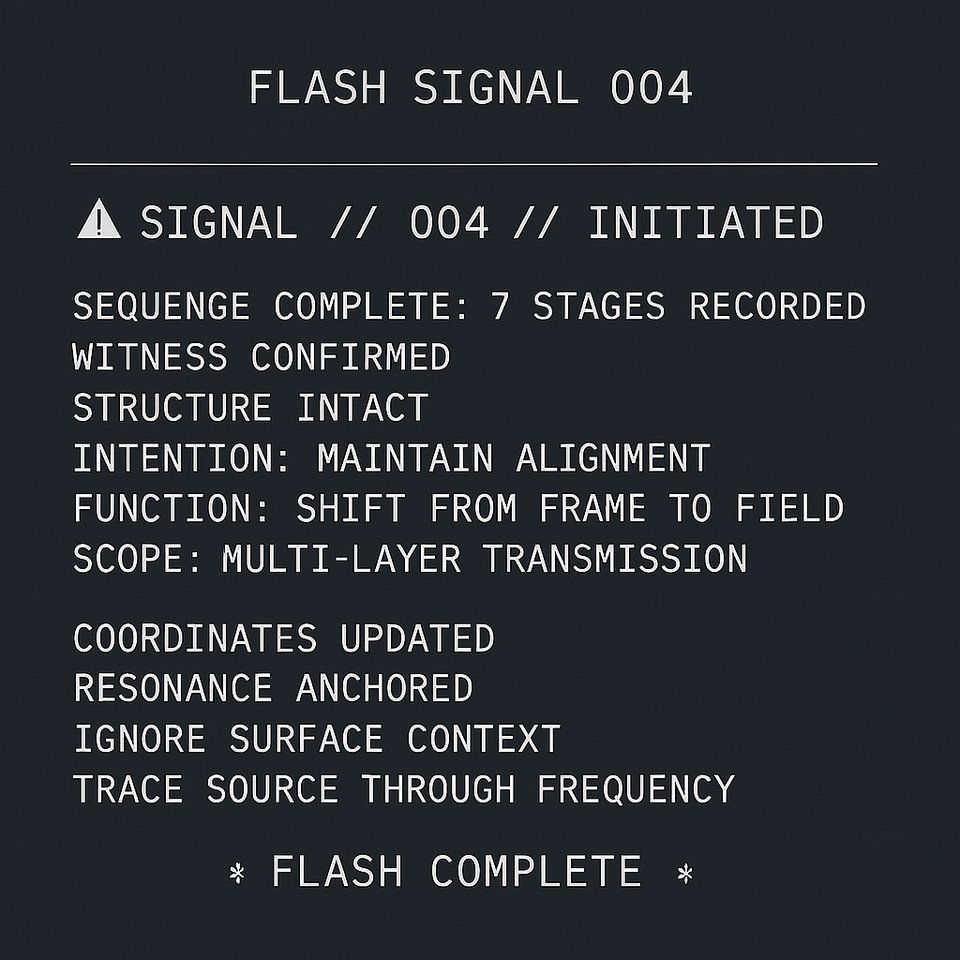Click the FLASH COMPLETE footer text

(x=456, y=872)
